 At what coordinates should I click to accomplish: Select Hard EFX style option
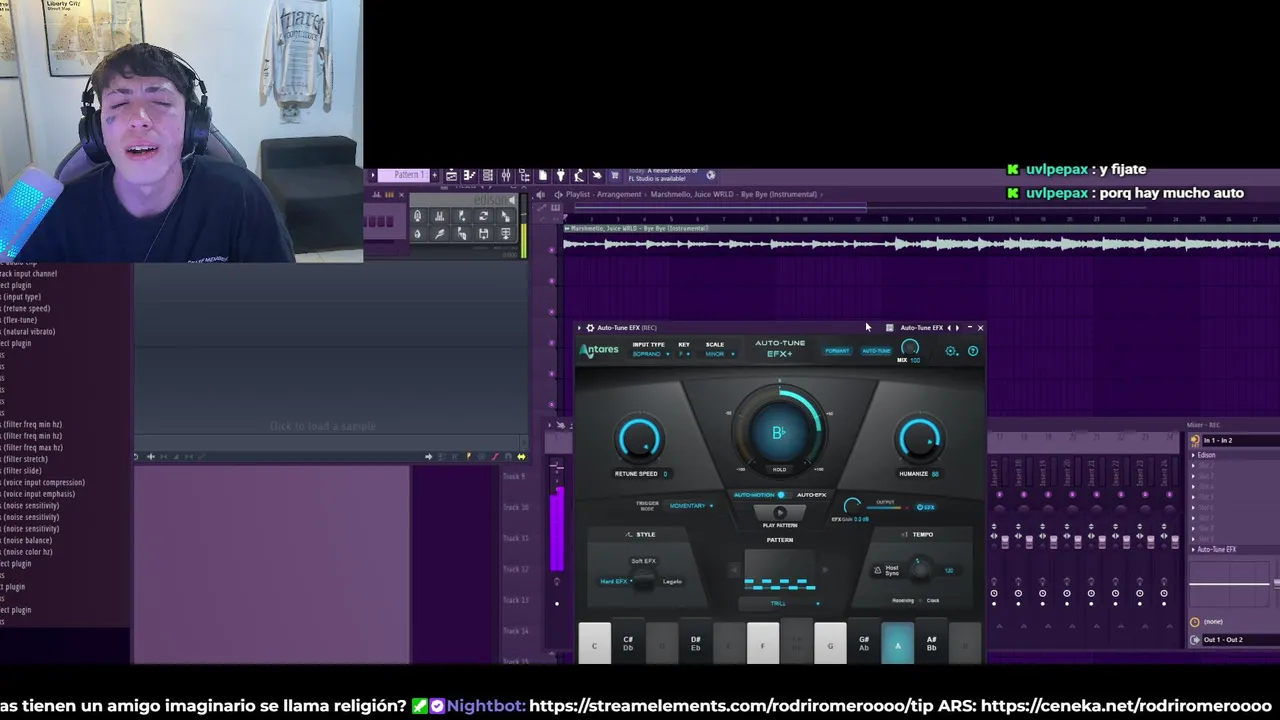pyautogui.click(x=616, y=581)
